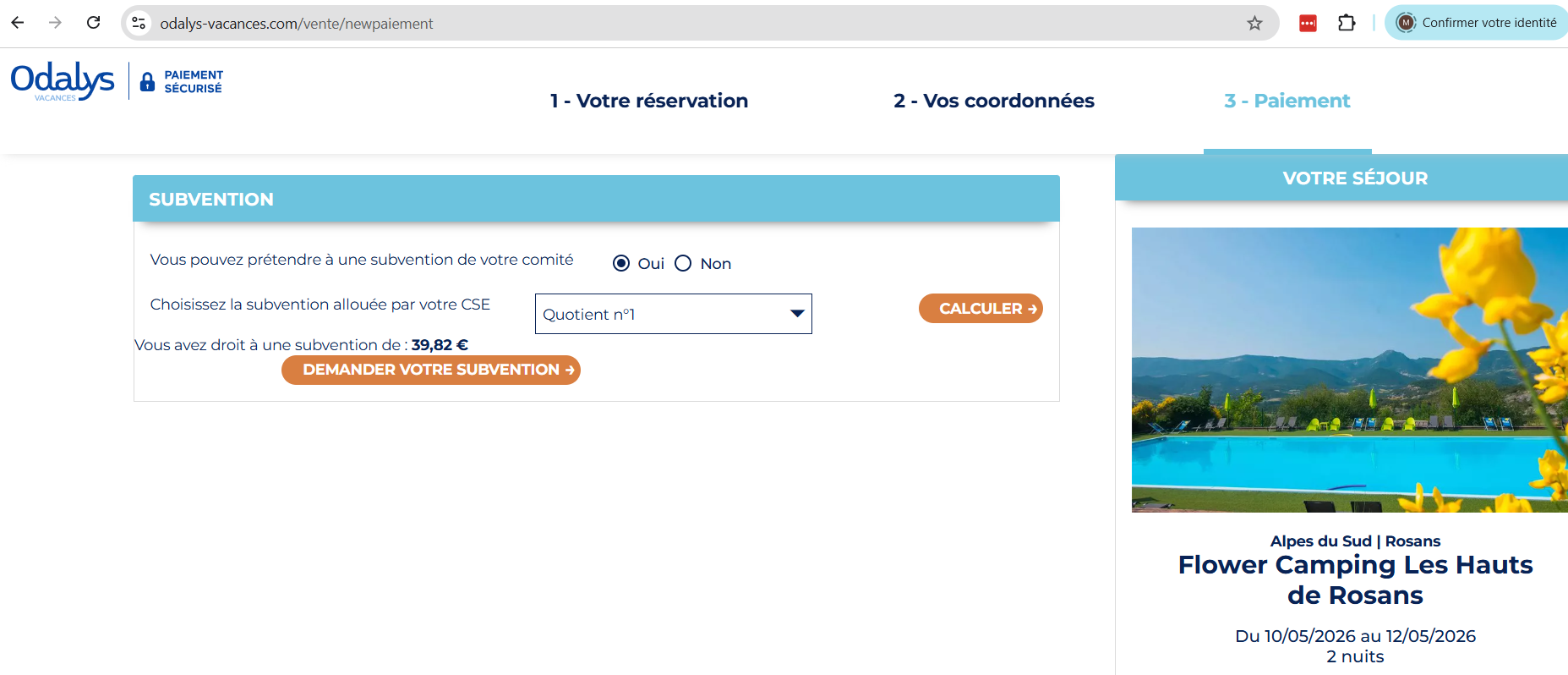1568x675 pixels.
Task: Click the browser forward arrow
Action: tap(56, 23)
